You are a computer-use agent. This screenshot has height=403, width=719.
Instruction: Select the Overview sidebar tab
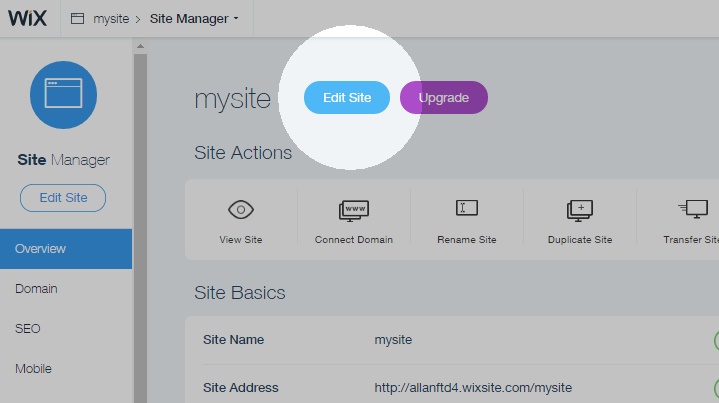(x=66, y=248)
